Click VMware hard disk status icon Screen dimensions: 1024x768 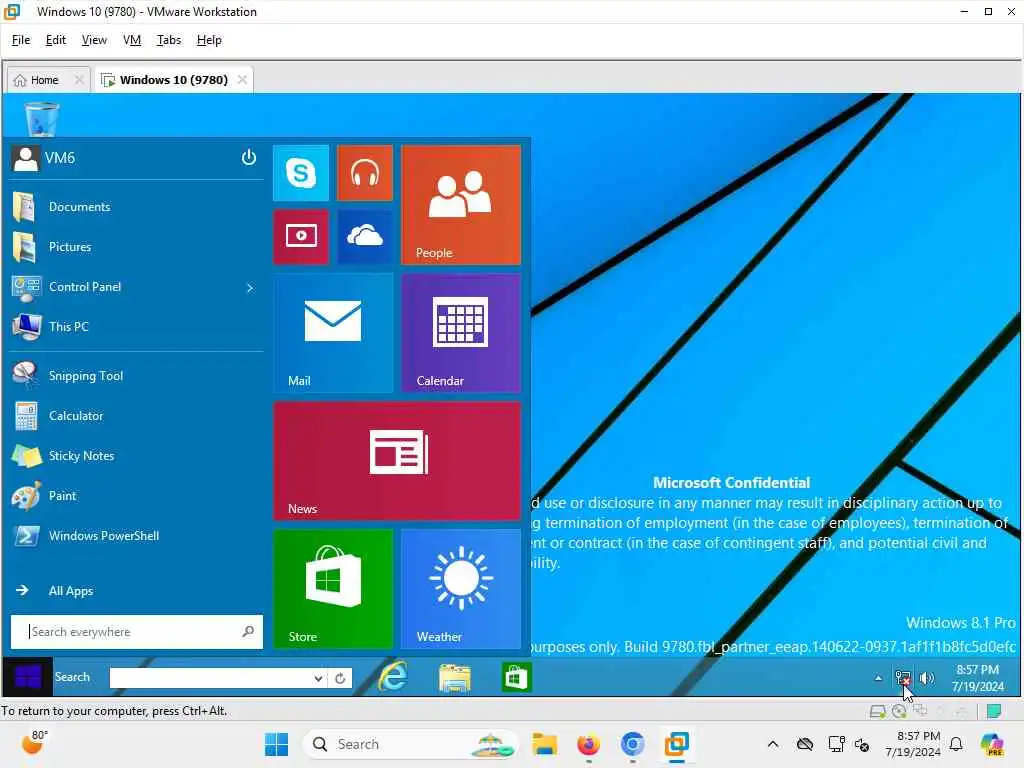click(877, 711)
